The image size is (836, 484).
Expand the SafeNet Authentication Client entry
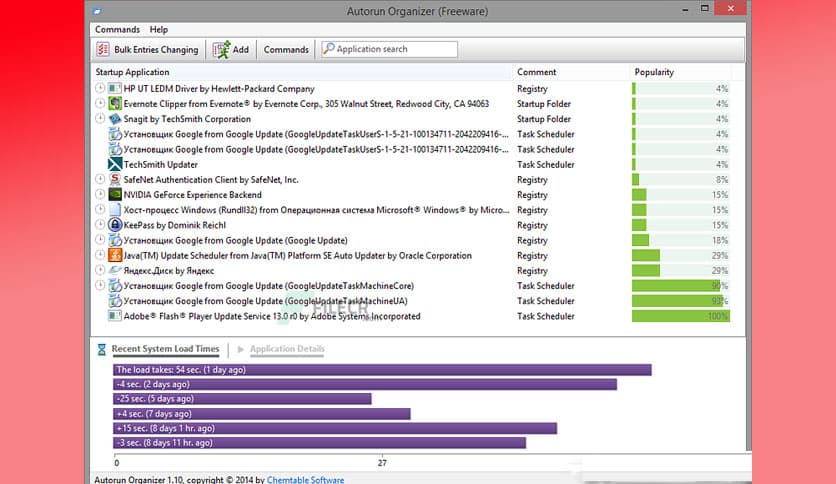pyautogui.click(x=100, y=179)
